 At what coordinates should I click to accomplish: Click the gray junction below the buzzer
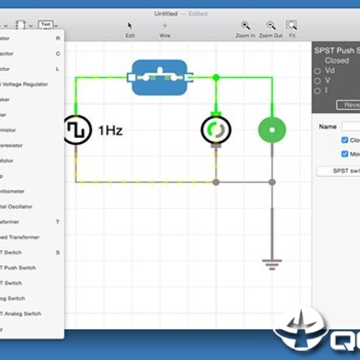pyautogui.click(x=272, y=182)
